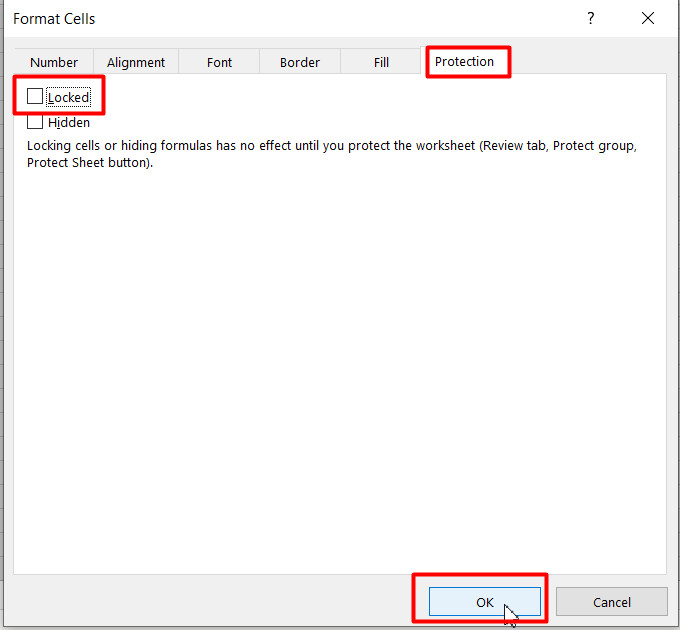Tick the Locked checkbox
This screenshot has width=680, height=630.
pos(35,96)
